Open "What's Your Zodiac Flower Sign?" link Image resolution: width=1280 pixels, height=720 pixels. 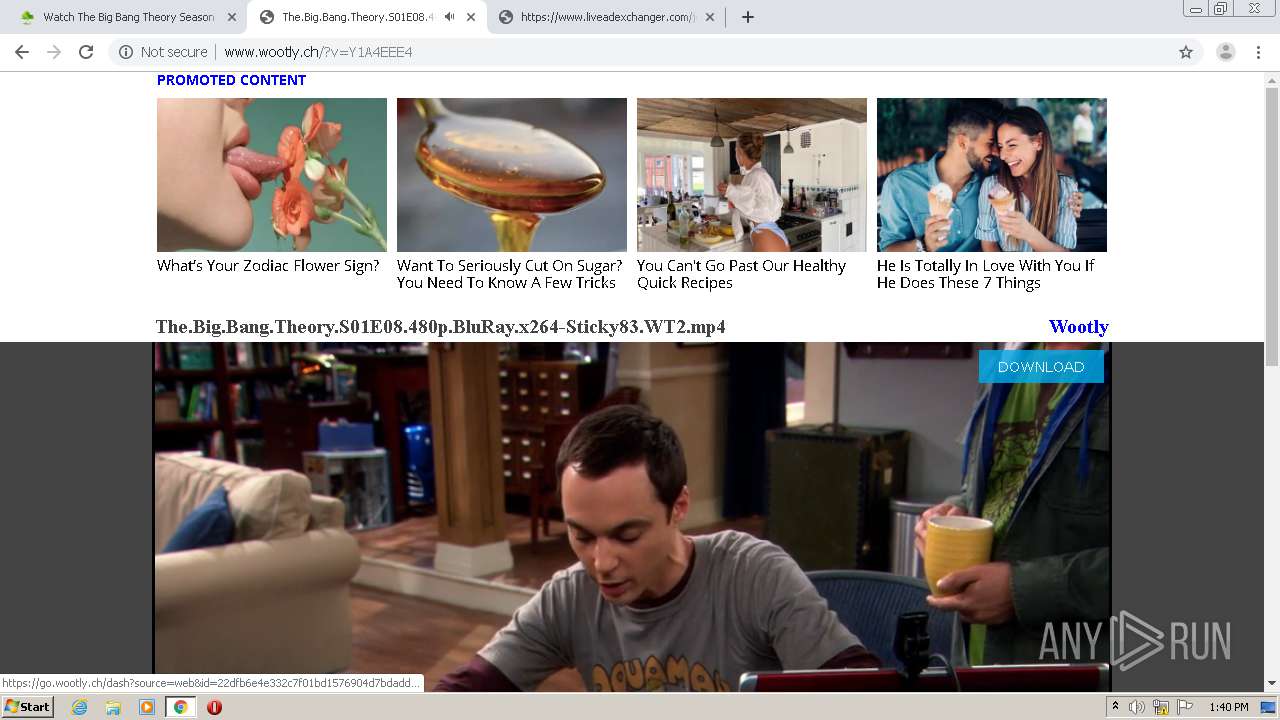coord(268,266)
